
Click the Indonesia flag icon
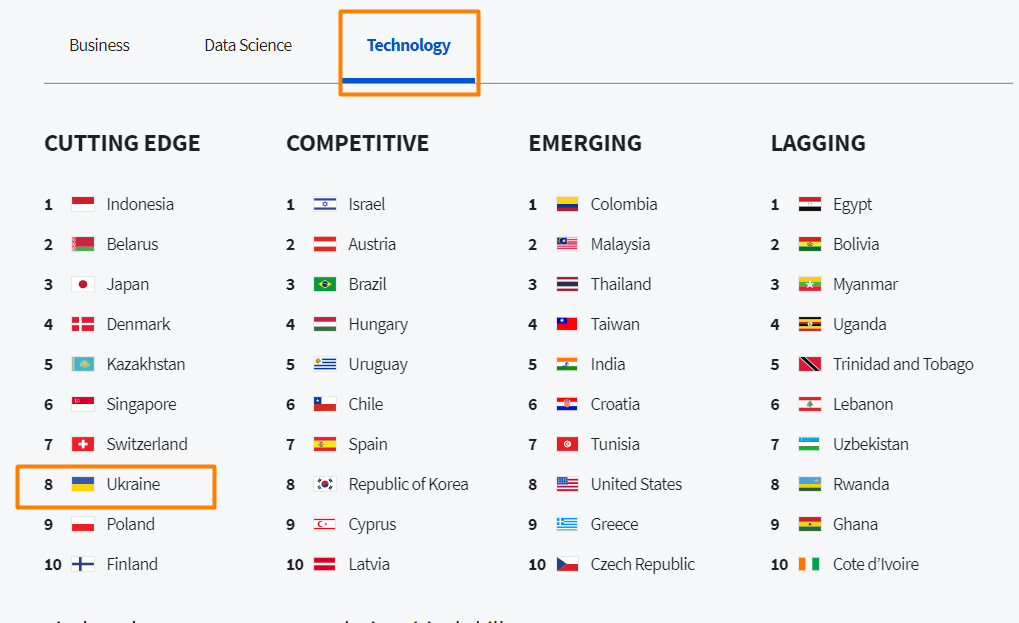(83, 205)
